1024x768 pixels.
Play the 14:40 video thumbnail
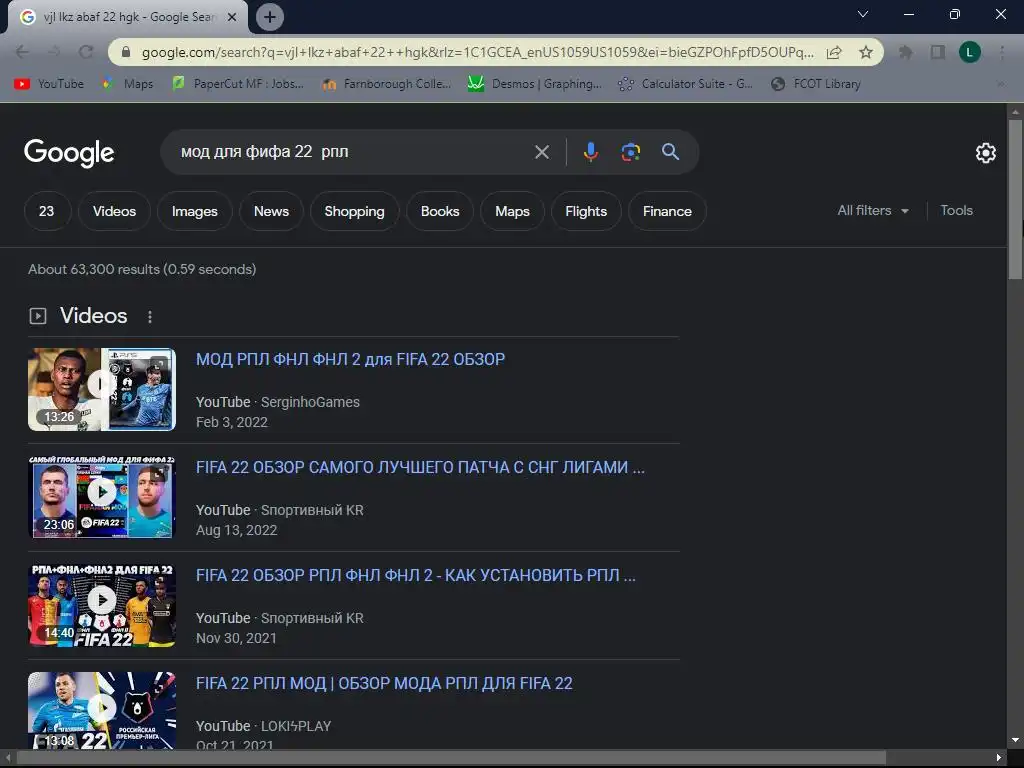(102, 605)
